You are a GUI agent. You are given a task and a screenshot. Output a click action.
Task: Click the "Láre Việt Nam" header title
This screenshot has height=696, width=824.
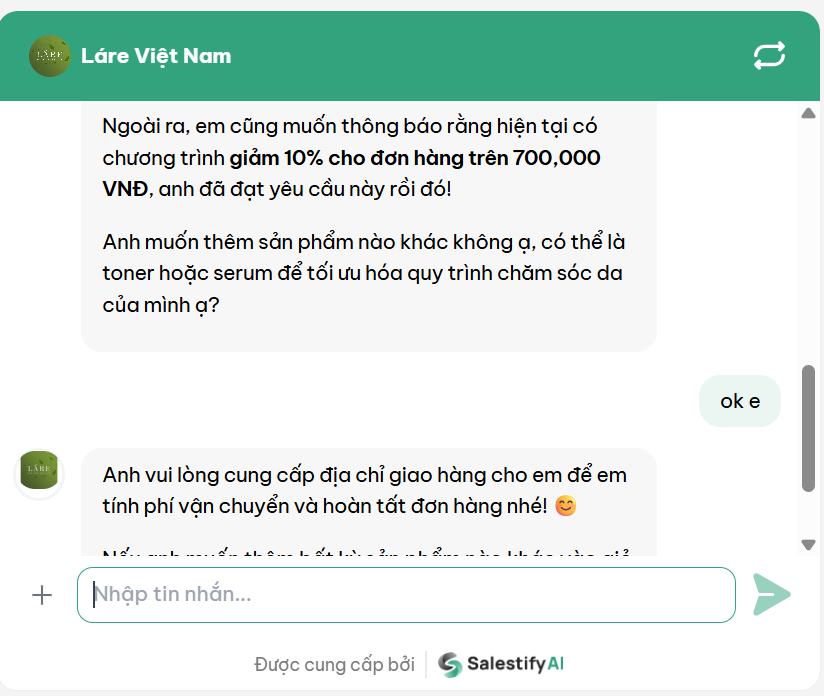coord(156,56)
